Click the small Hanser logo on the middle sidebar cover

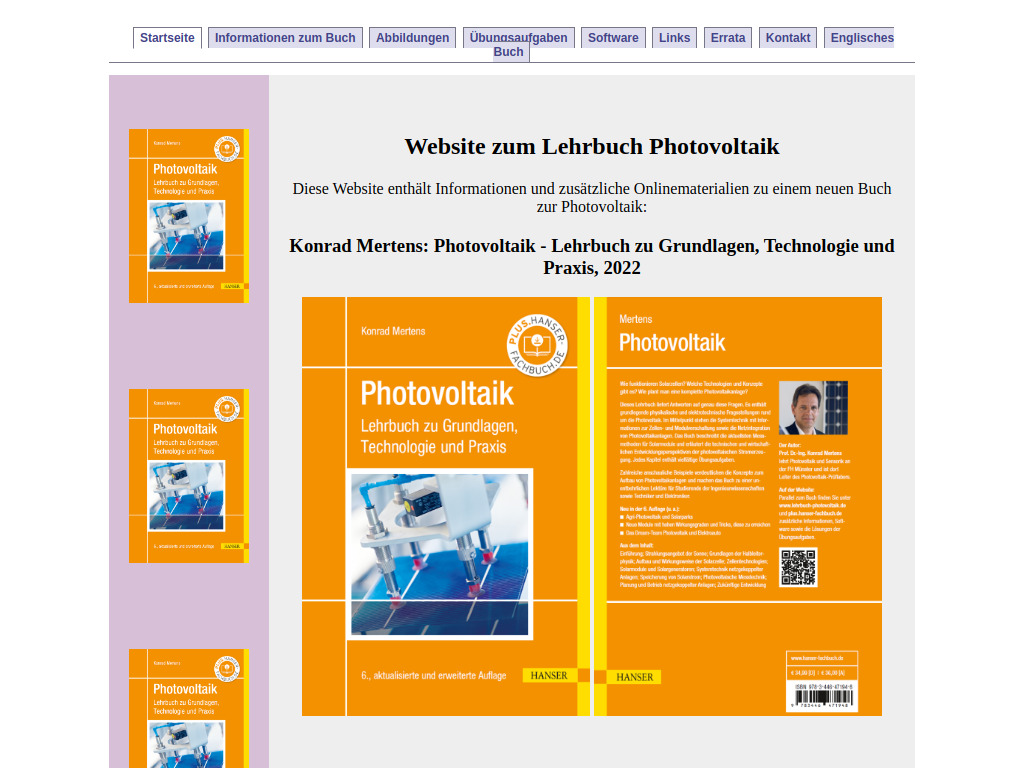[x=233, y=545]
